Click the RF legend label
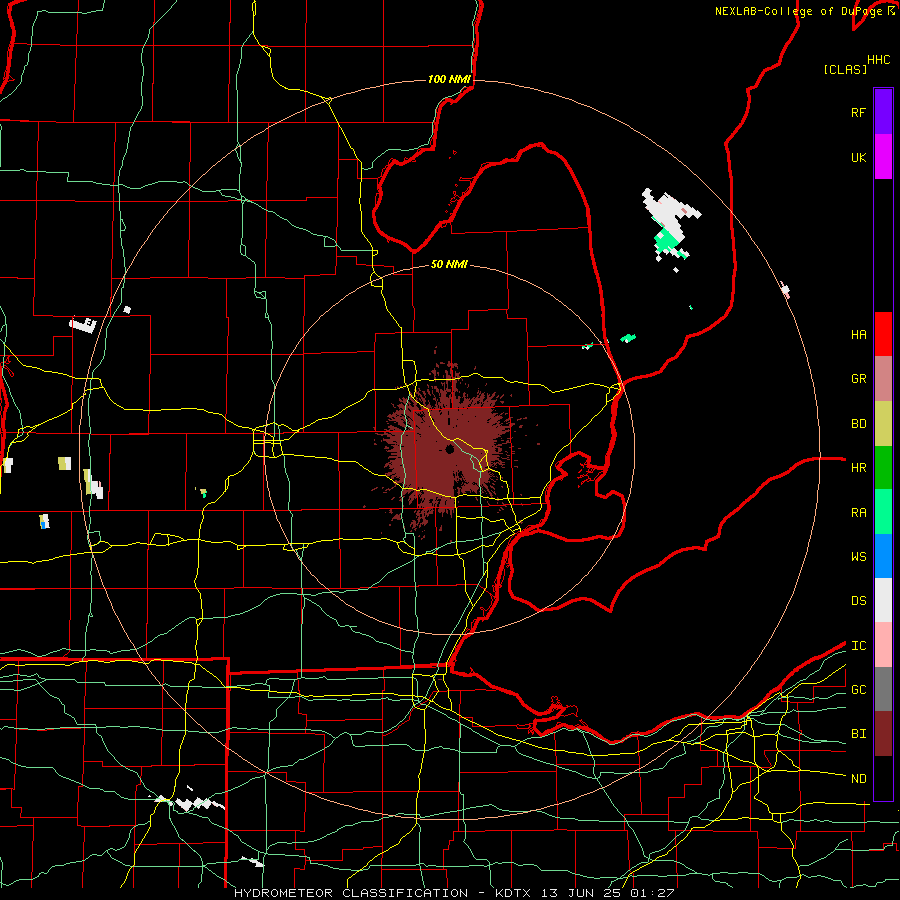 click(x=858, y=113)
